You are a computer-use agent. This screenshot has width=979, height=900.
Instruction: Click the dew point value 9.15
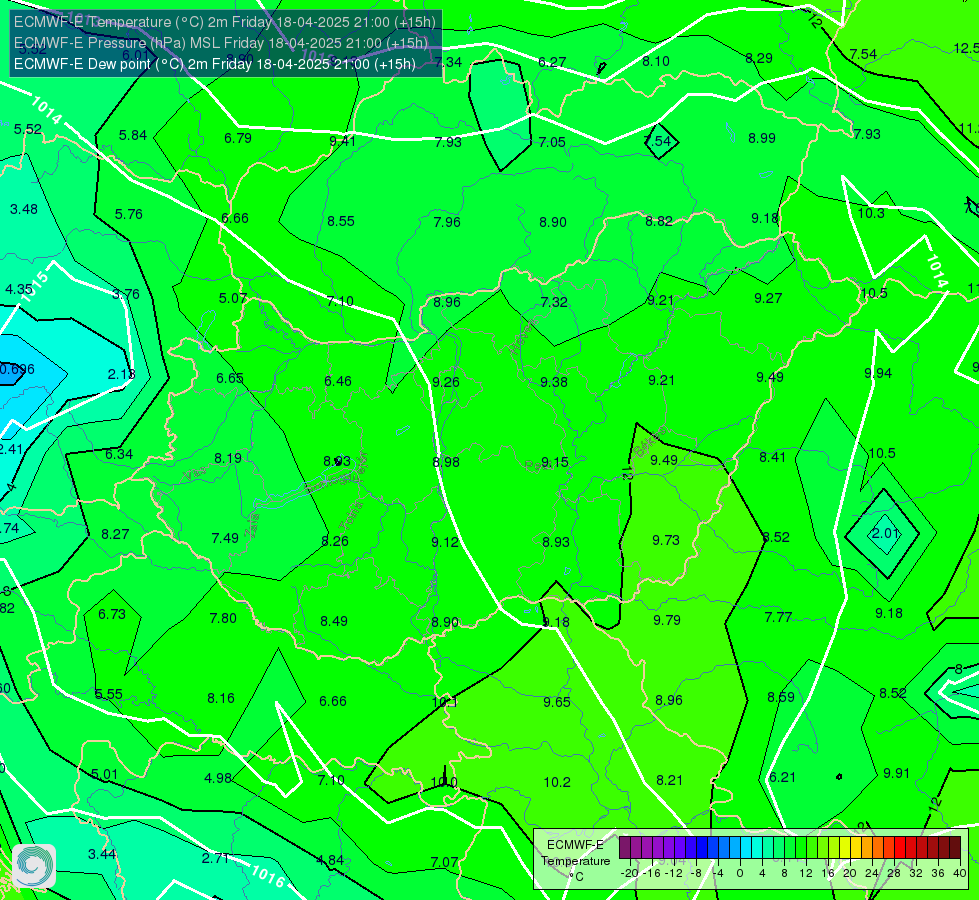[x=554, y=462]
